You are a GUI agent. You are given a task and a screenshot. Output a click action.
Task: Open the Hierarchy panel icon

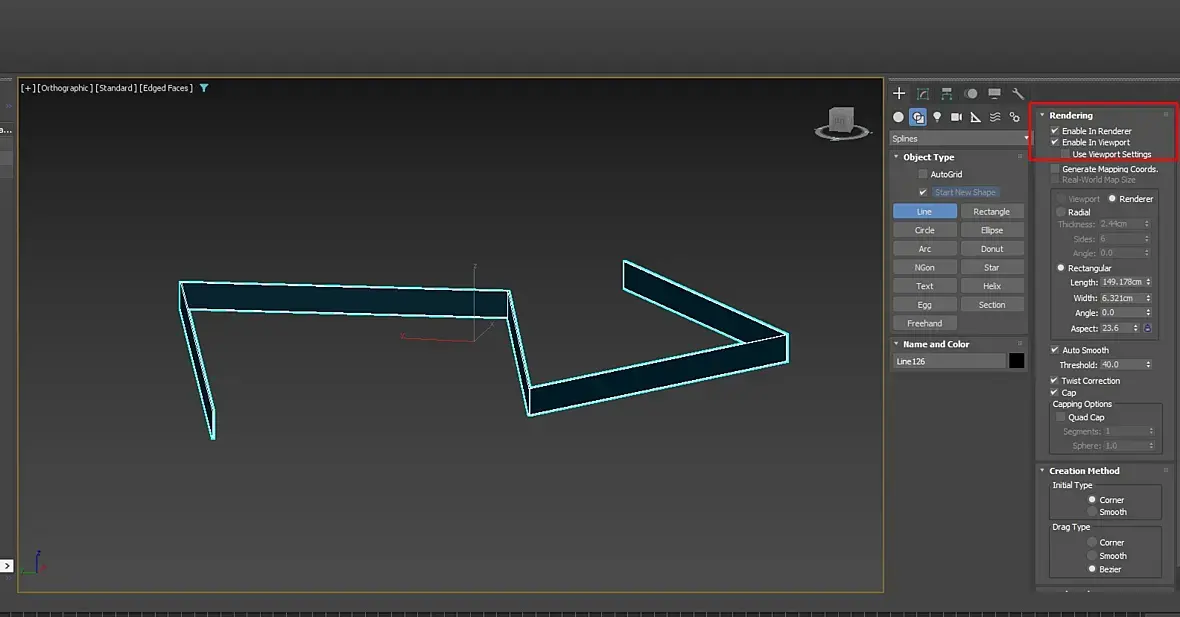(x=947, y=93)
